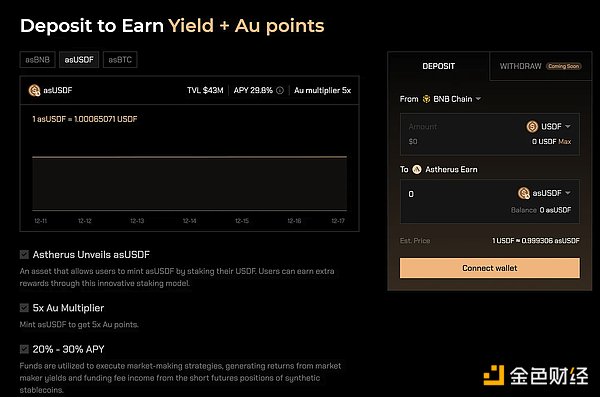Click the Amount input field

tap(459, 134)
